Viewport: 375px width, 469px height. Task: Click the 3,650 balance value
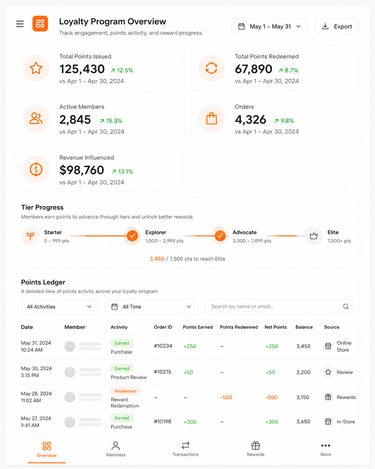click(303, 422)
